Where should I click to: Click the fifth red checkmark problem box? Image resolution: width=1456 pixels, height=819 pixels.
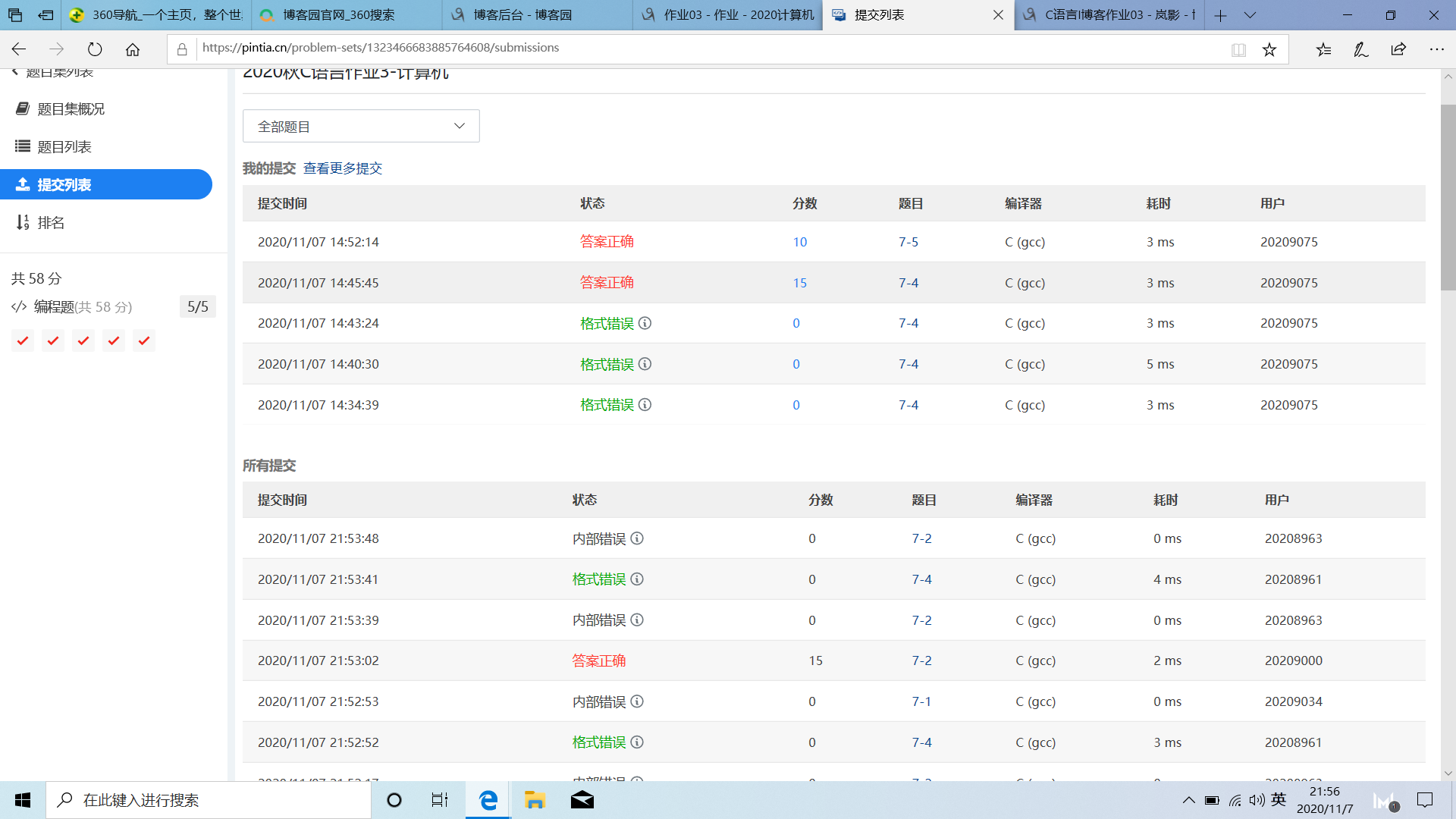pos(144,340)
